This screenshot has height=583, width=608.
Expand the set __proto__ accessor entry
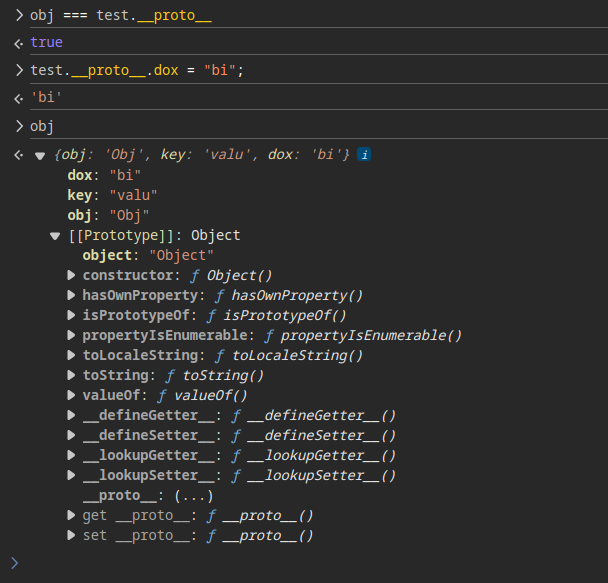point(71,535)
